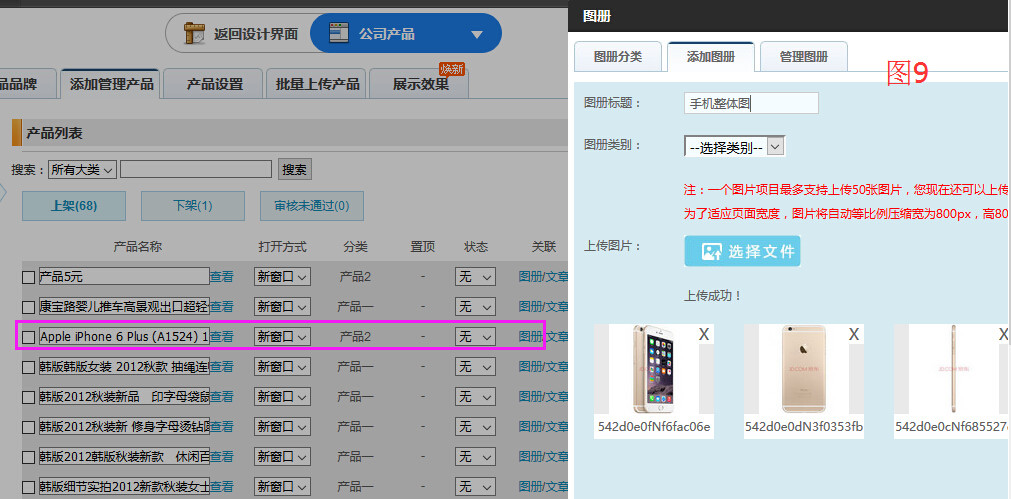Expand the 公司产品 dropdown arrow
The image size is (1011, 499).
pyautogui.click(x=476, y=35)
